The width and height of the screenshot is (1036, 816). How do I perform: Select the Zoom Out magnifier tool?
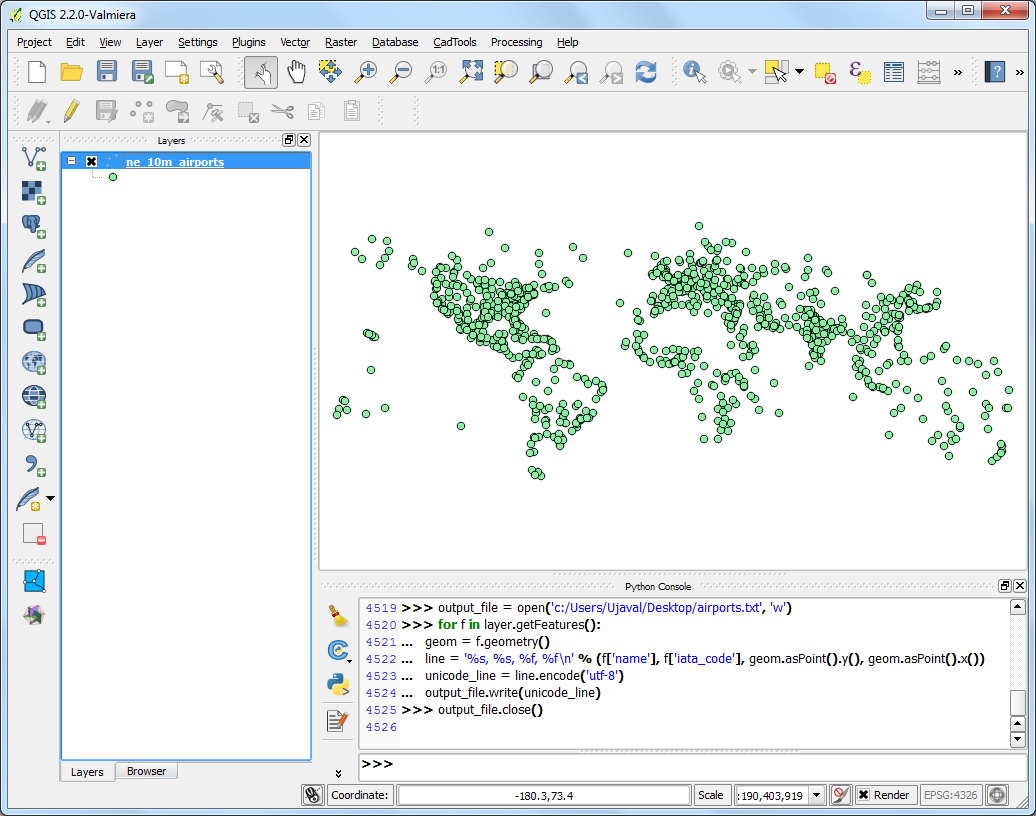400,71
